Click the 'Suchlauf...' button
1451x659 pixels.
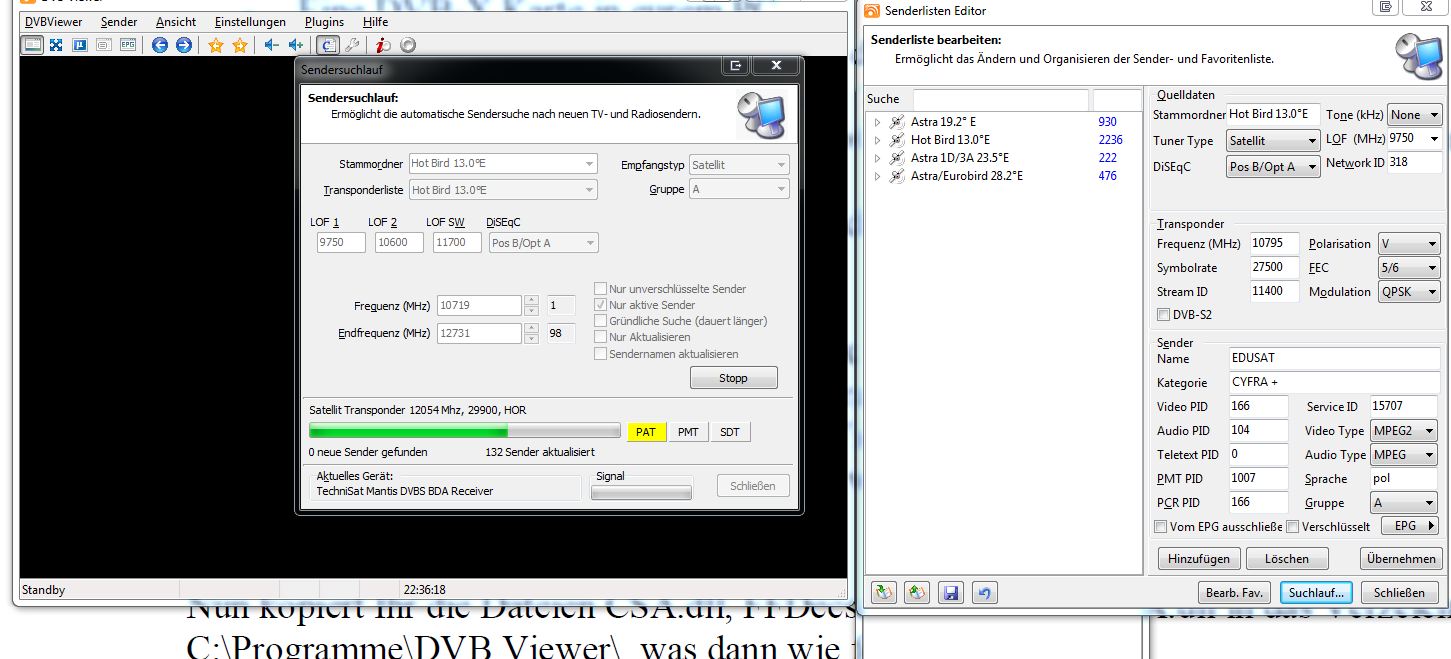click(1316, 593)
